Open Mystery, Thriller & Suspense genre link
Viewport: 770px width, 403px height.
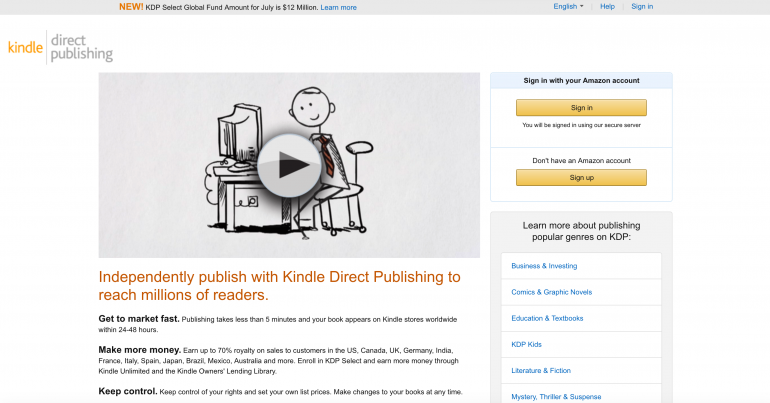click(556, 397)
